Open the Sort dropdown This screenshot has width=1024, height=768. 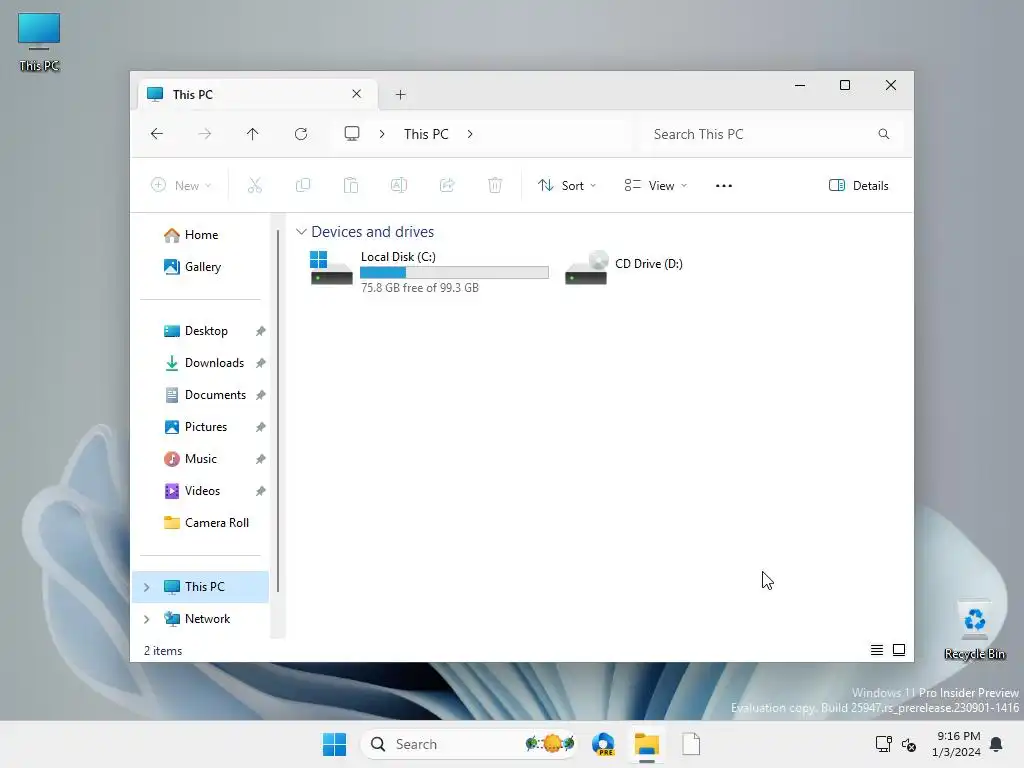coord(566,185)
